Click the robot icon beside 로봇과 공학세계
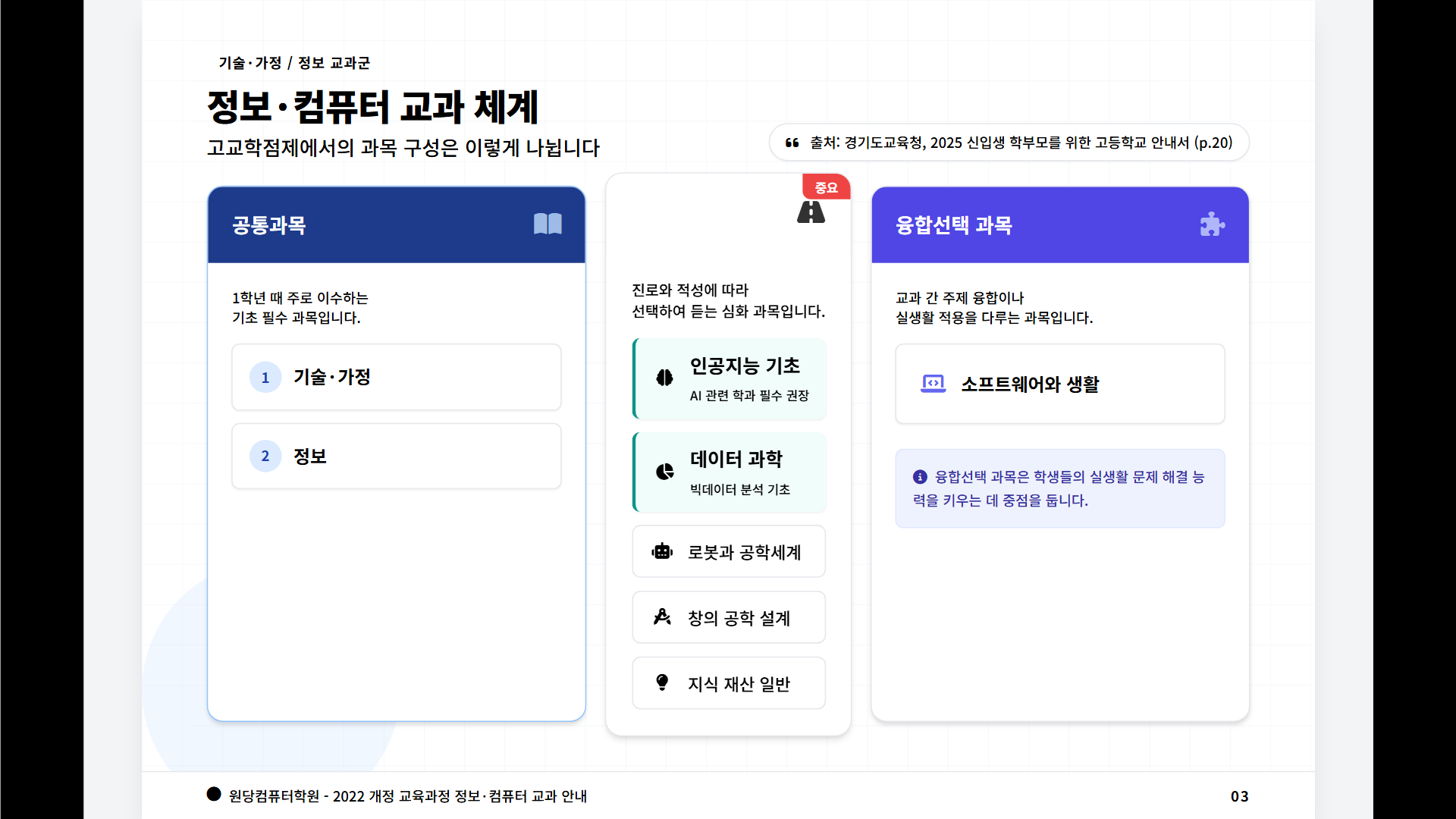 662,551
